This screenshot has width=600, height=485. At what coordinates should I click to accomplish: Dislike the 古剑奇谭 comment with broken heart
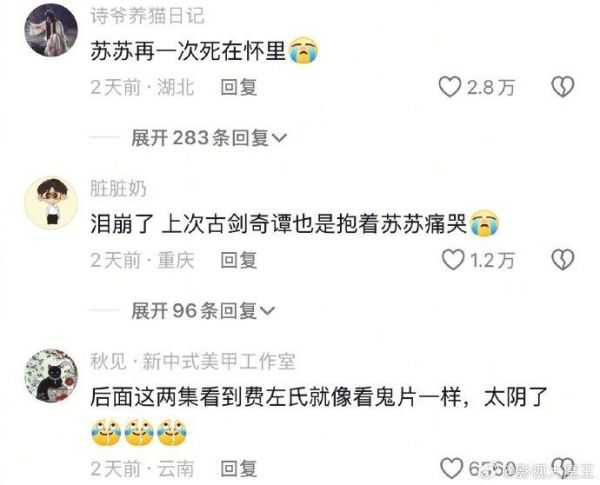562,260
